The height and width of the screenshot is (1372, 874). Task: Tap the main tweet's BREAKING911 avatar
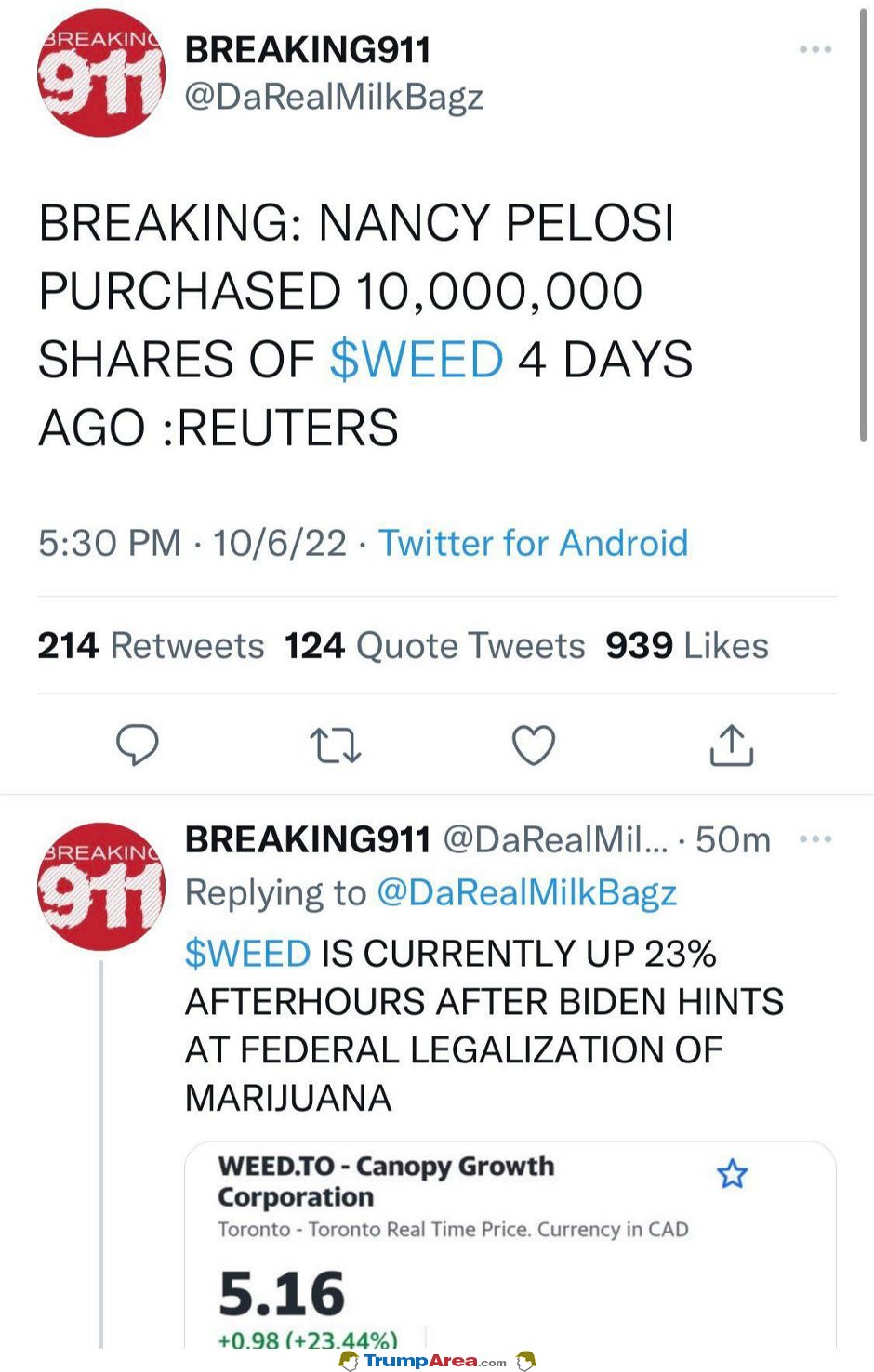[101, 73]
